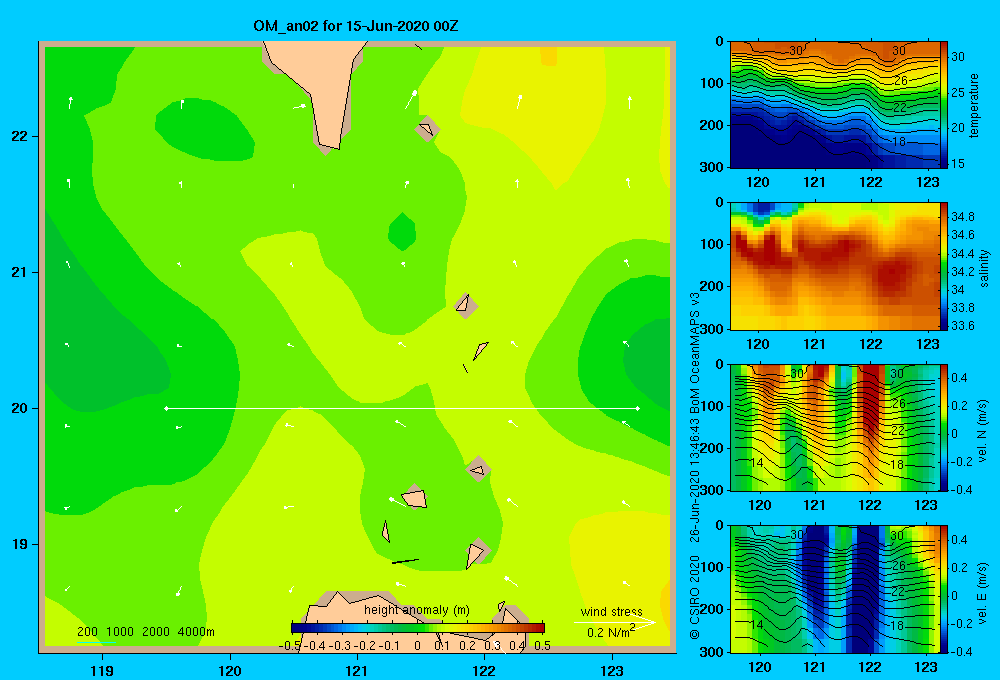
Task: Click the temperature panel color scale
Action: (x=944, y=105)
